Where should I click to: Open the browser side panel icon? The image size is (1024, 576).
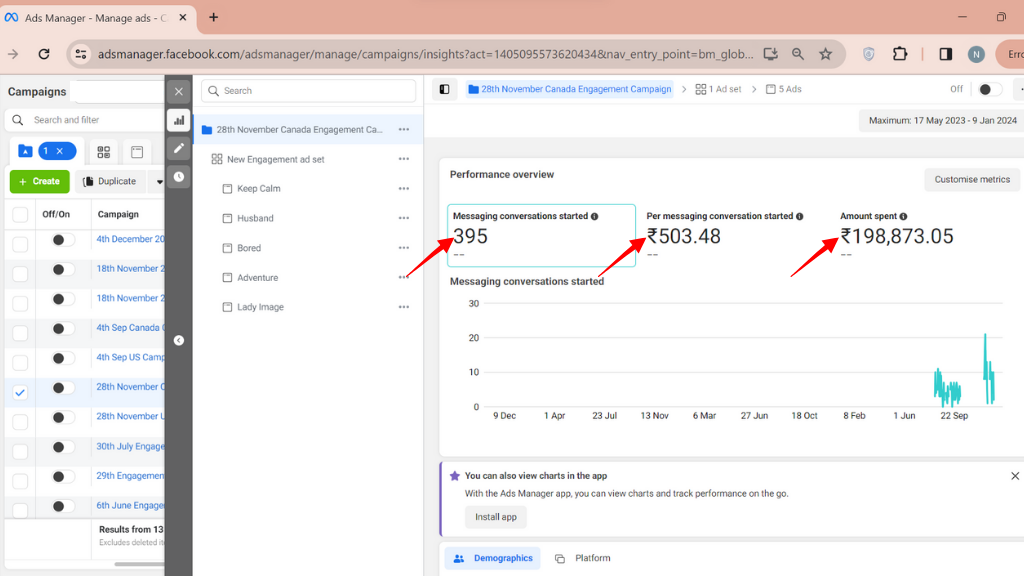click(x=946, y=54)
